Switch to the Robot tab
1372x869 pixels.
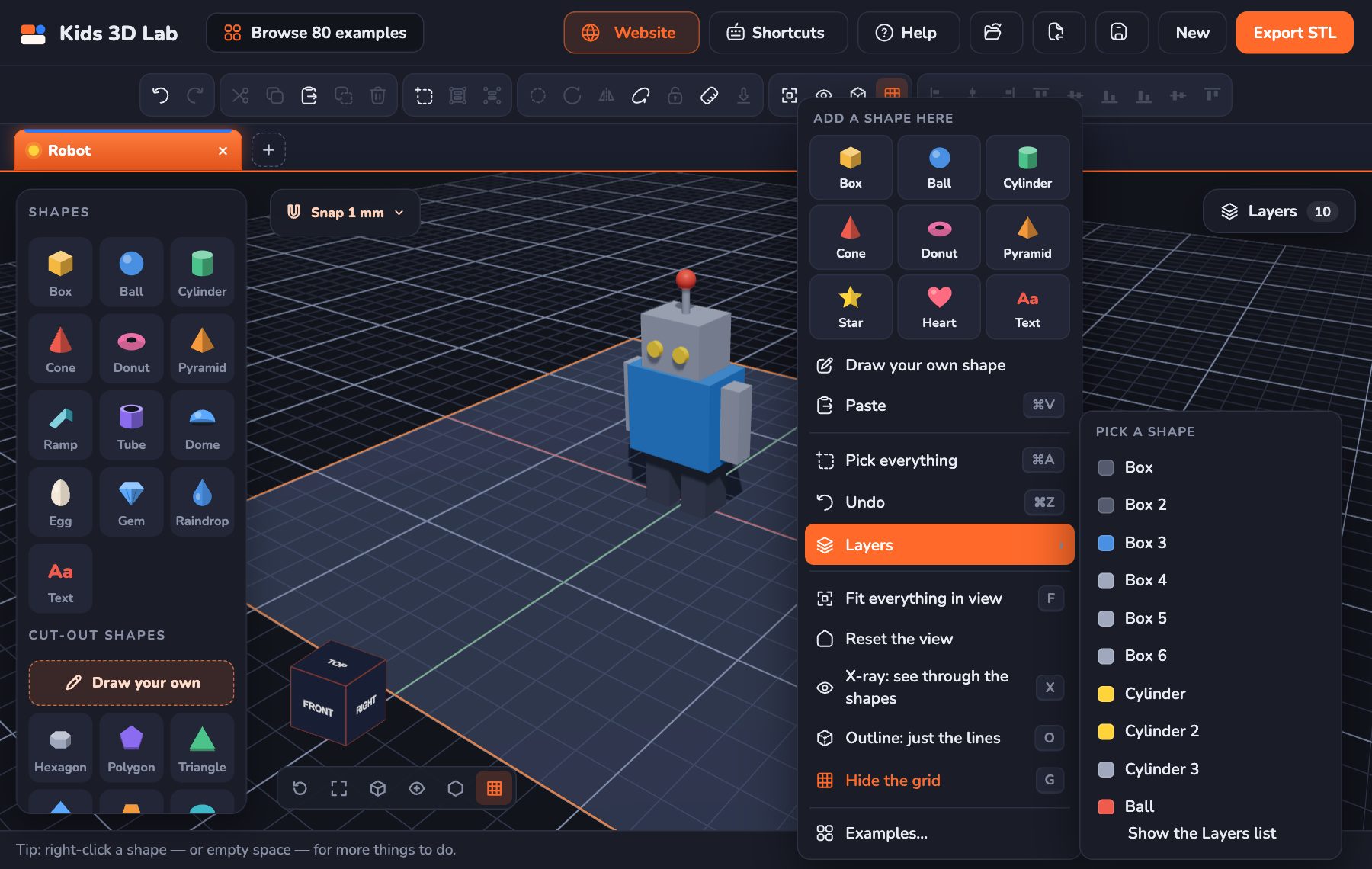tap(128, 150)
